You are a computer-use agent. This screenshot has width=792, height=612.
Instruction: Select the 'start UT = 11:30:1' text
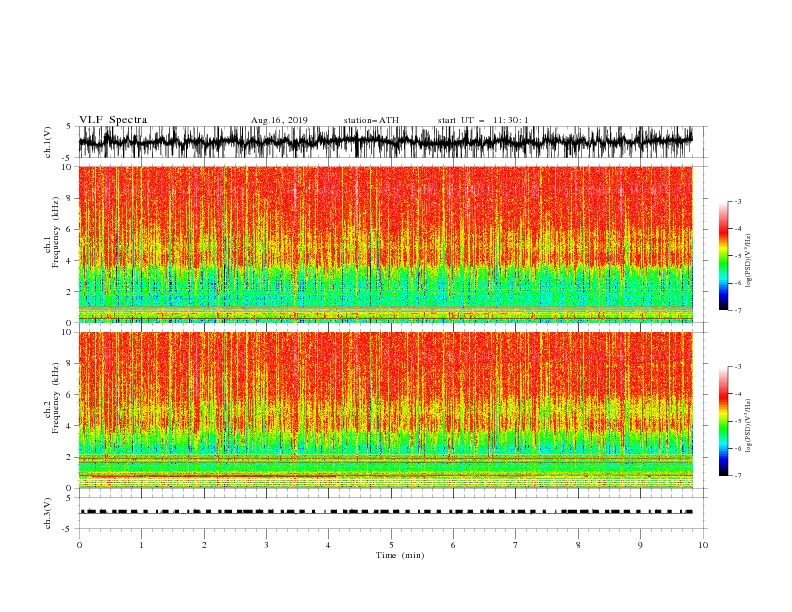(483, 120)
